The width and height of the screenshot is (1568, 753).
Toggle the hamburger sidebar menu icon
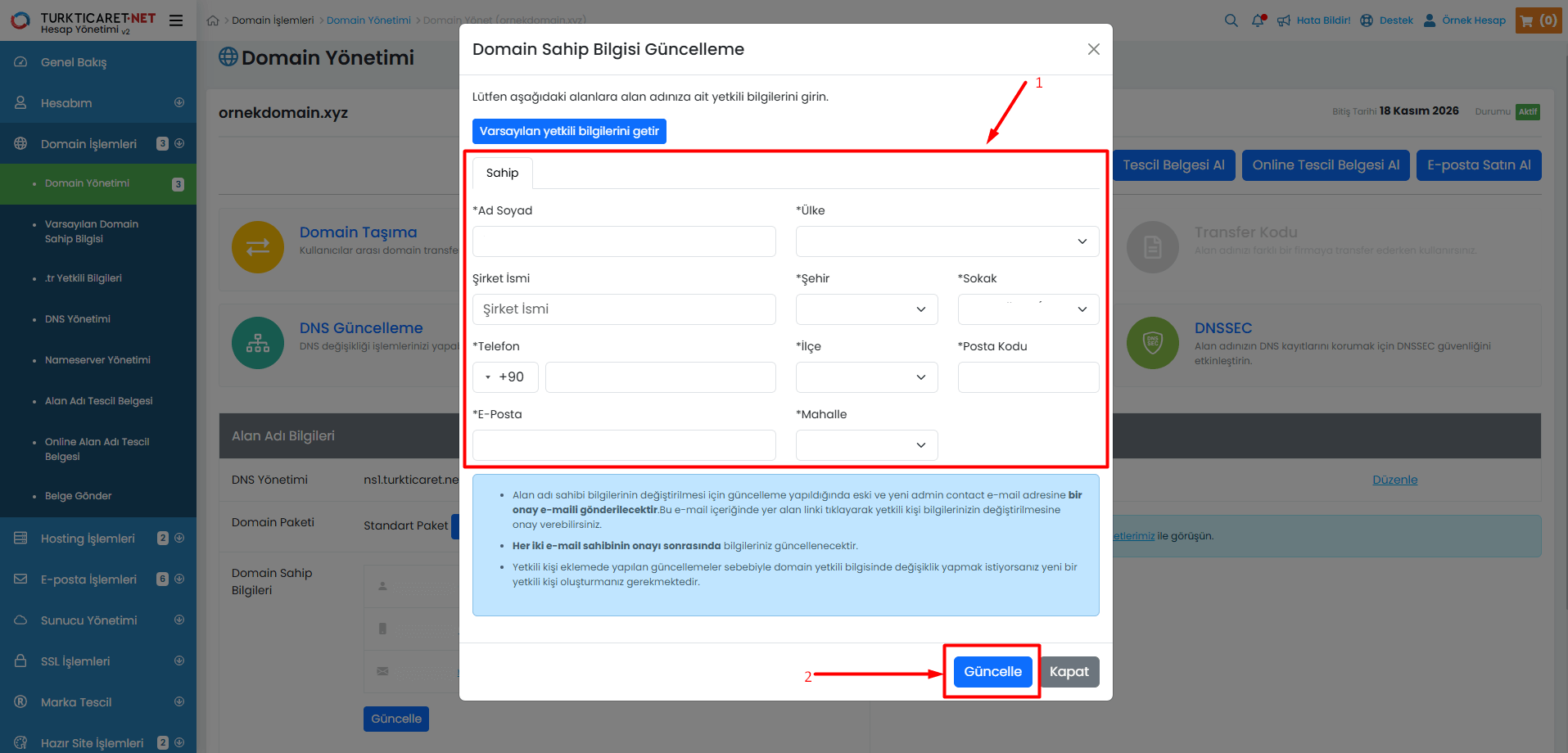(x=176, y=20)
